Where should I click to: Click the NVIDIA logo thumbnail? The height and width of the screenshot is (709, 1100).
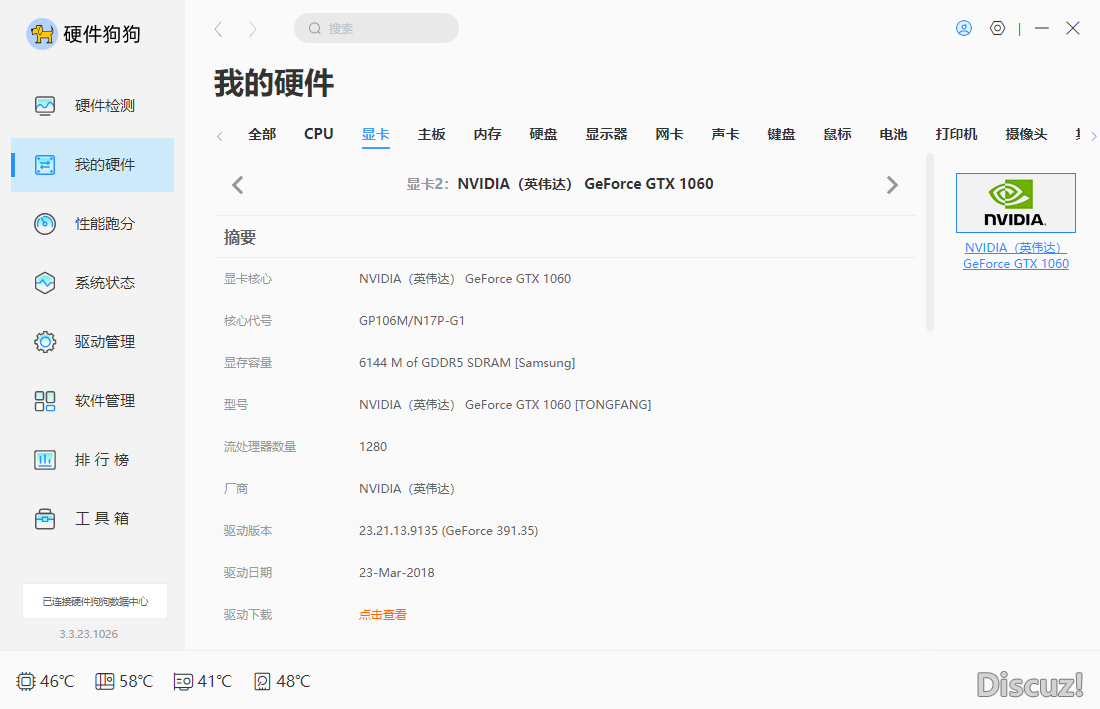pos(1016,203)
